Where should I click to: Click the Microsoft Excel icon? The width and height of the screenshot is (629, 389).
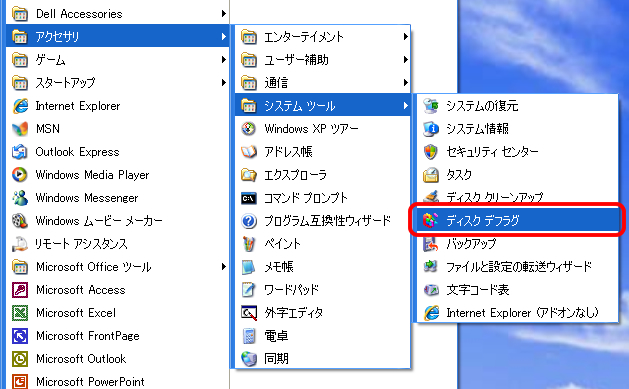[20, 313]
